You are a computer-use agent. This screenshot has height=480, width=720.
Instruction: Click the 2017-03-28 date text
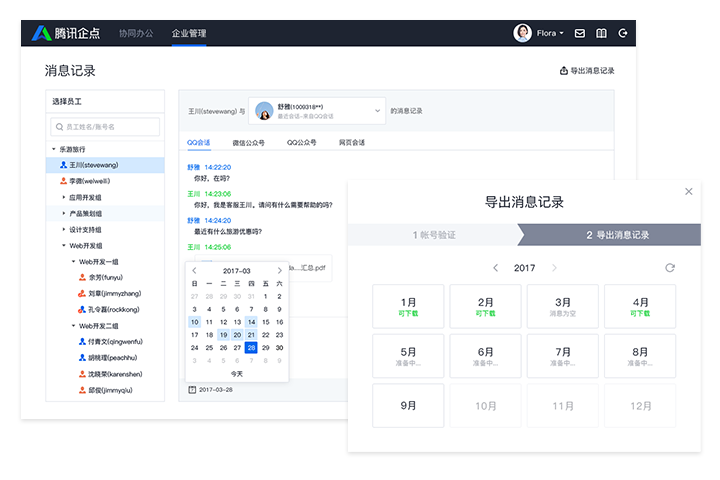click(x=216, y=390)
